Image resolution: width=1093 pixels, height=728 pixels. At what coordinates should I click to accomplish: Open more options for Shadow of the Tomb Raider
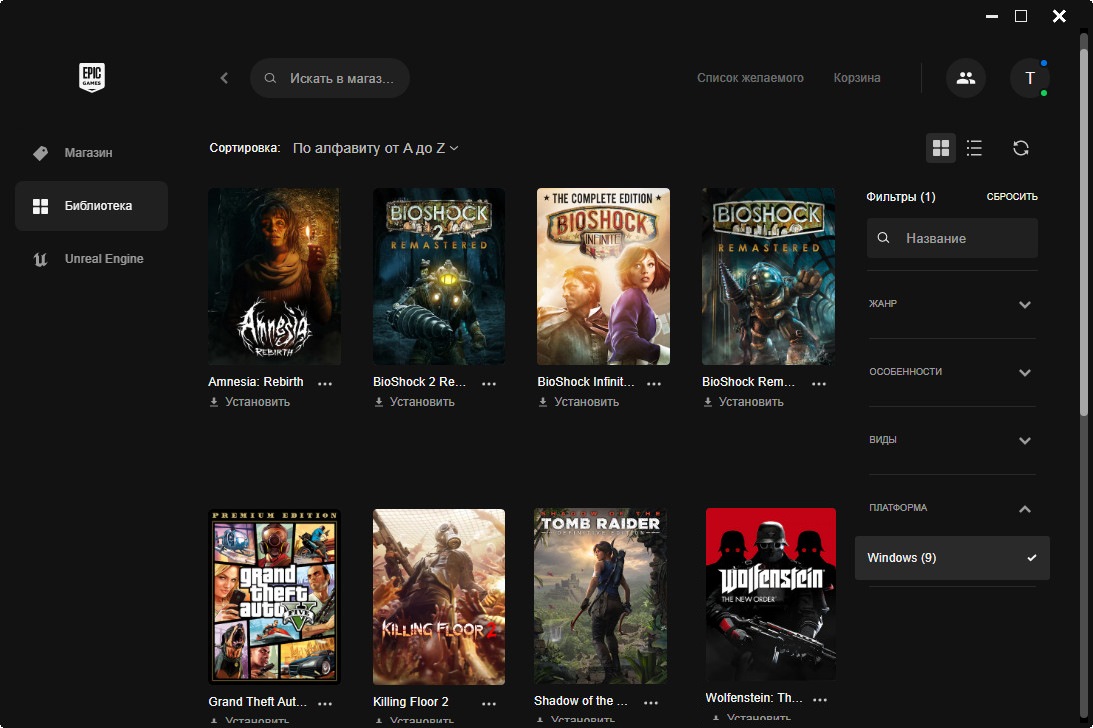(650, 702)
